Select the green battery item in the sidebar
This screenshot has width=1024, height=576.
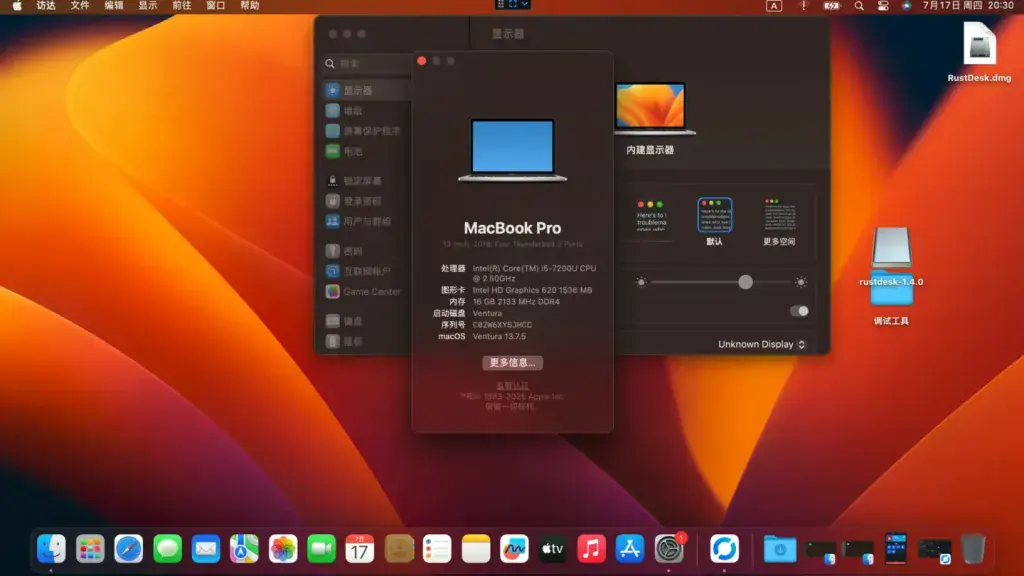pos(344,151)
